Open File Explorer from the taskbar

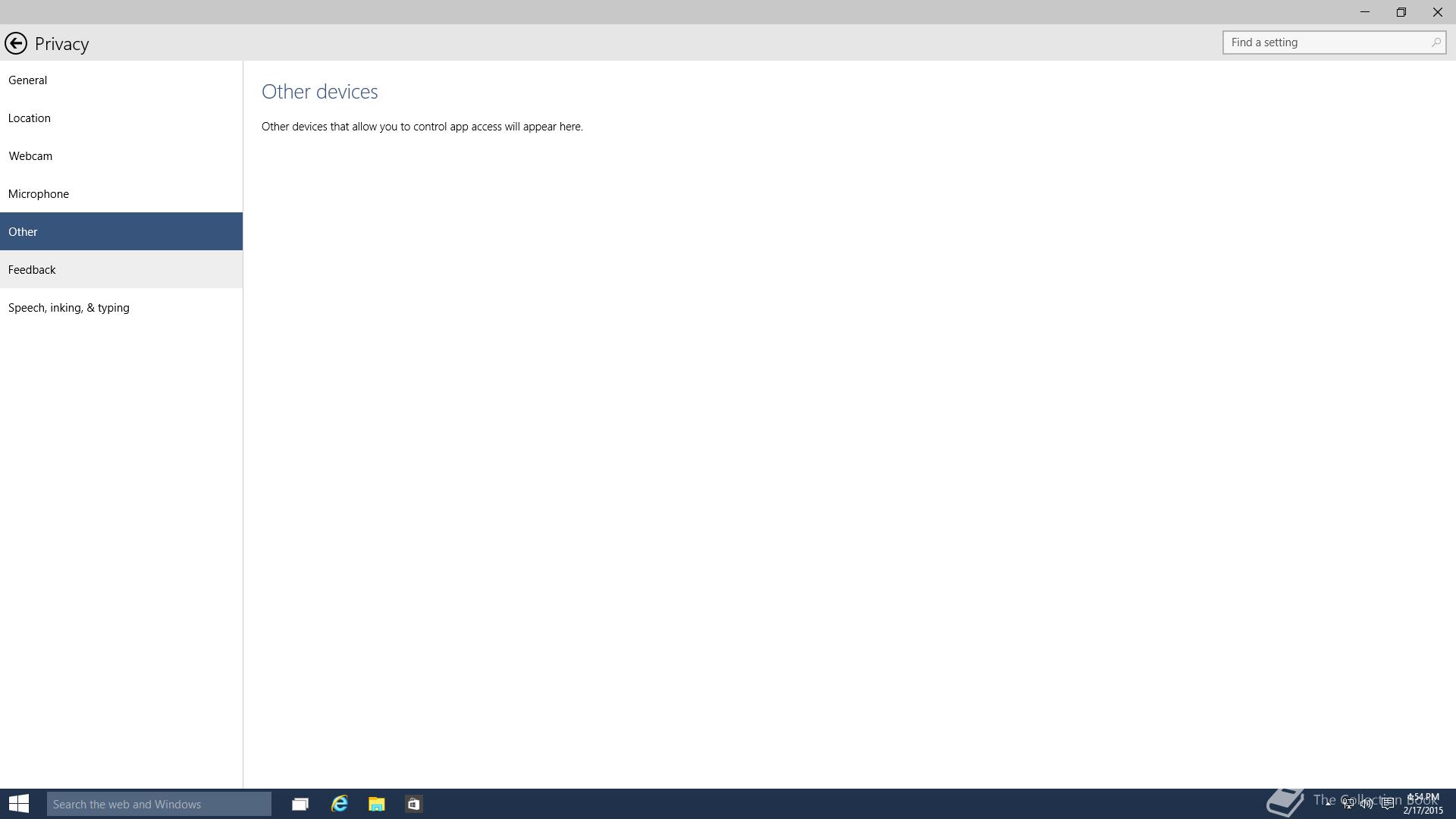[x=377, y=804]
